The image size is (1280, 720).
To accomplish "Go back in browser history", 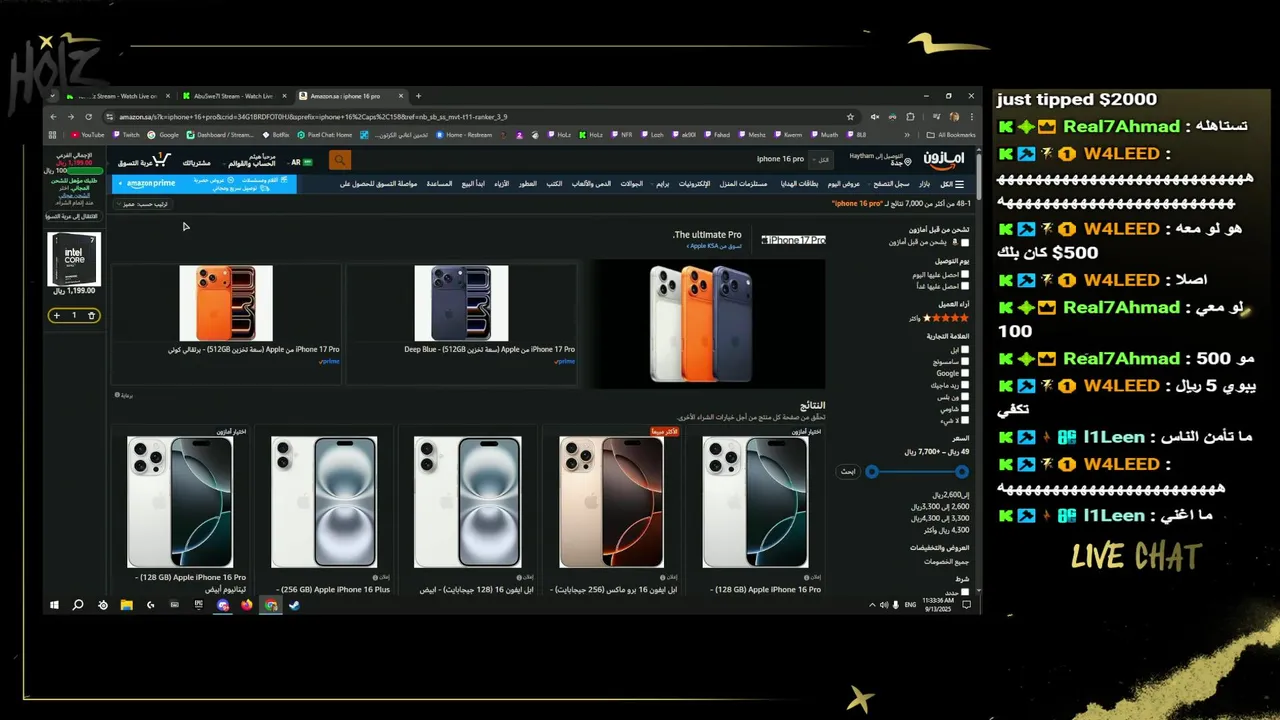I will (x=54, y=116).
